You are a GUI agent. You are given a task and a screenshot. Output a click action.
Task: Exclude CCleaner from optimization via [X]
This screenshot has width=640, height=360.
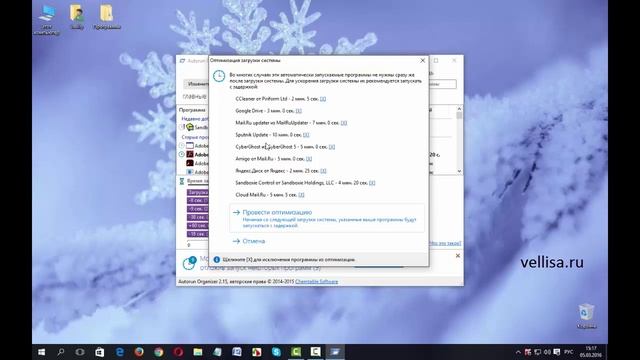(x=323, y=99)
